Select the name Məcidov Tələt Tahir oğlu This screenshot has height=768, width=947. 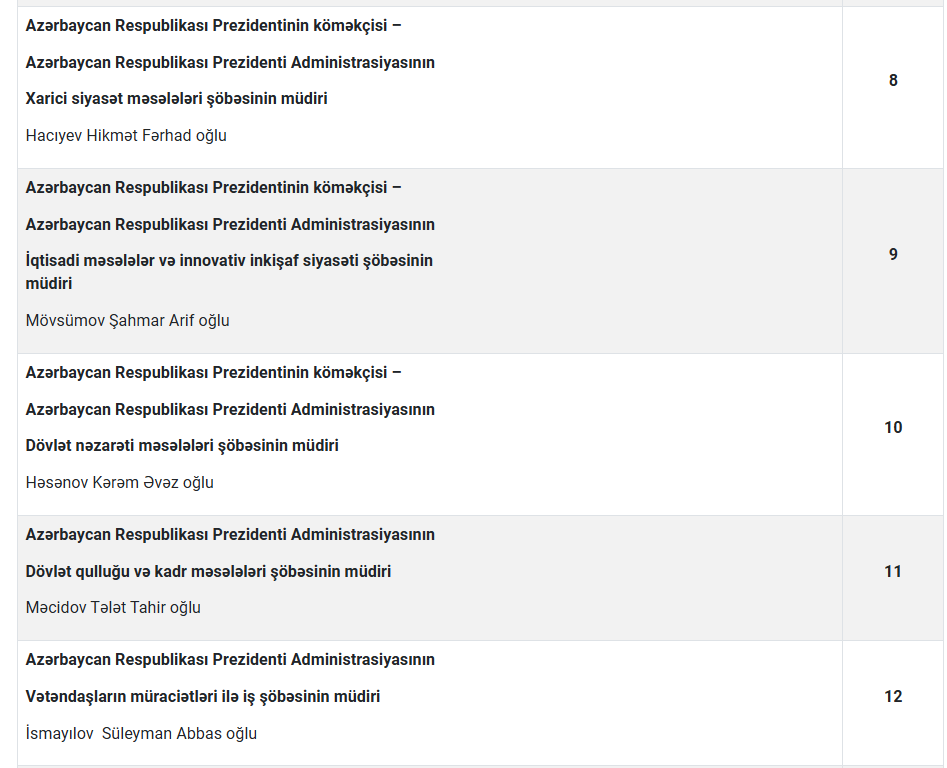click(113, 607)
